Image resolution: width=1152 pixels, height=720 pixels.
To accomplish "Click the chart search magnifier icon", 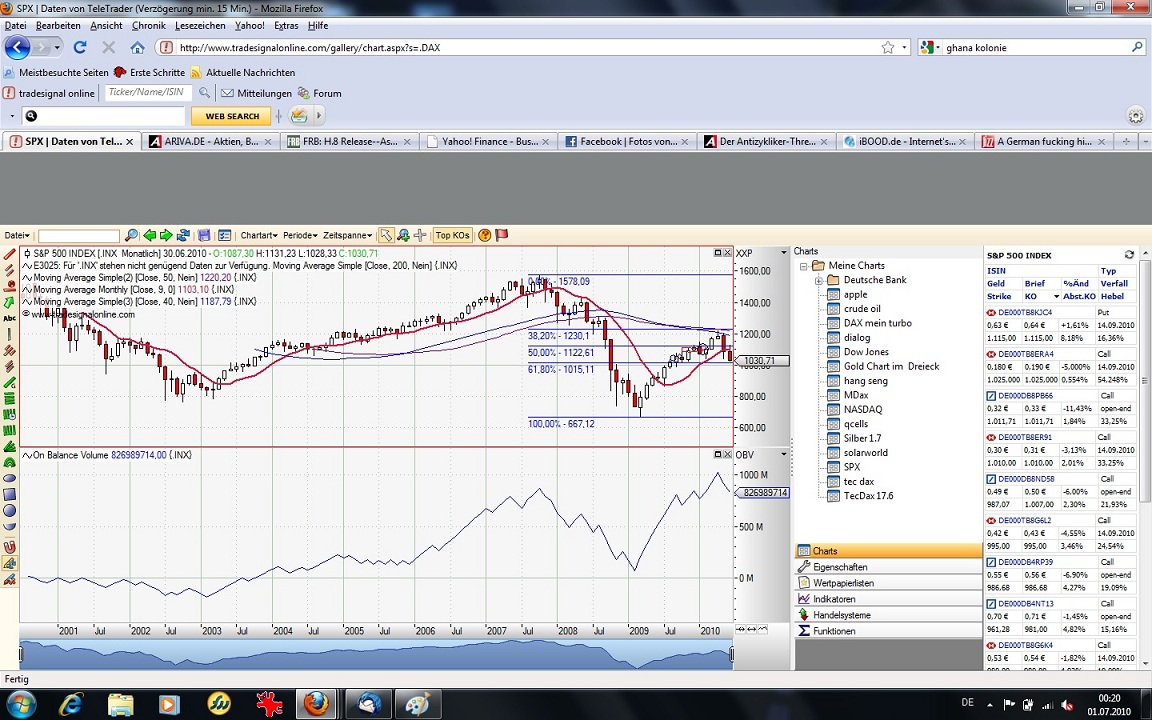I will [130, 235].
